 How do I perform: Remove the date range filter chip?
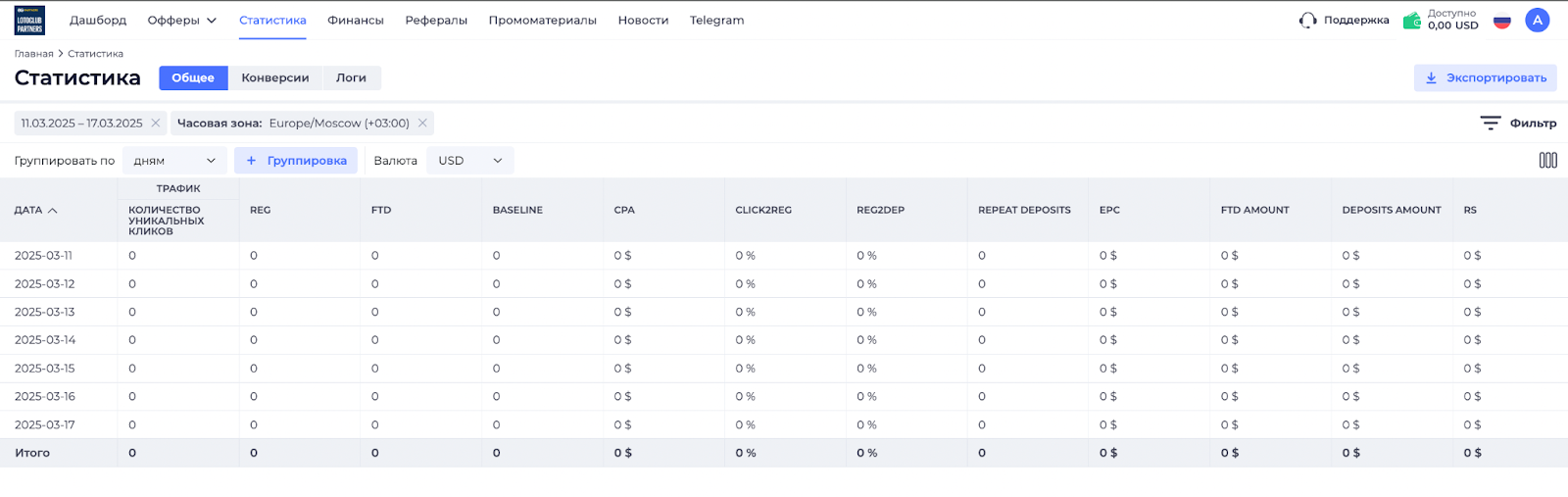pyautogui.click(x=156, y=124)
